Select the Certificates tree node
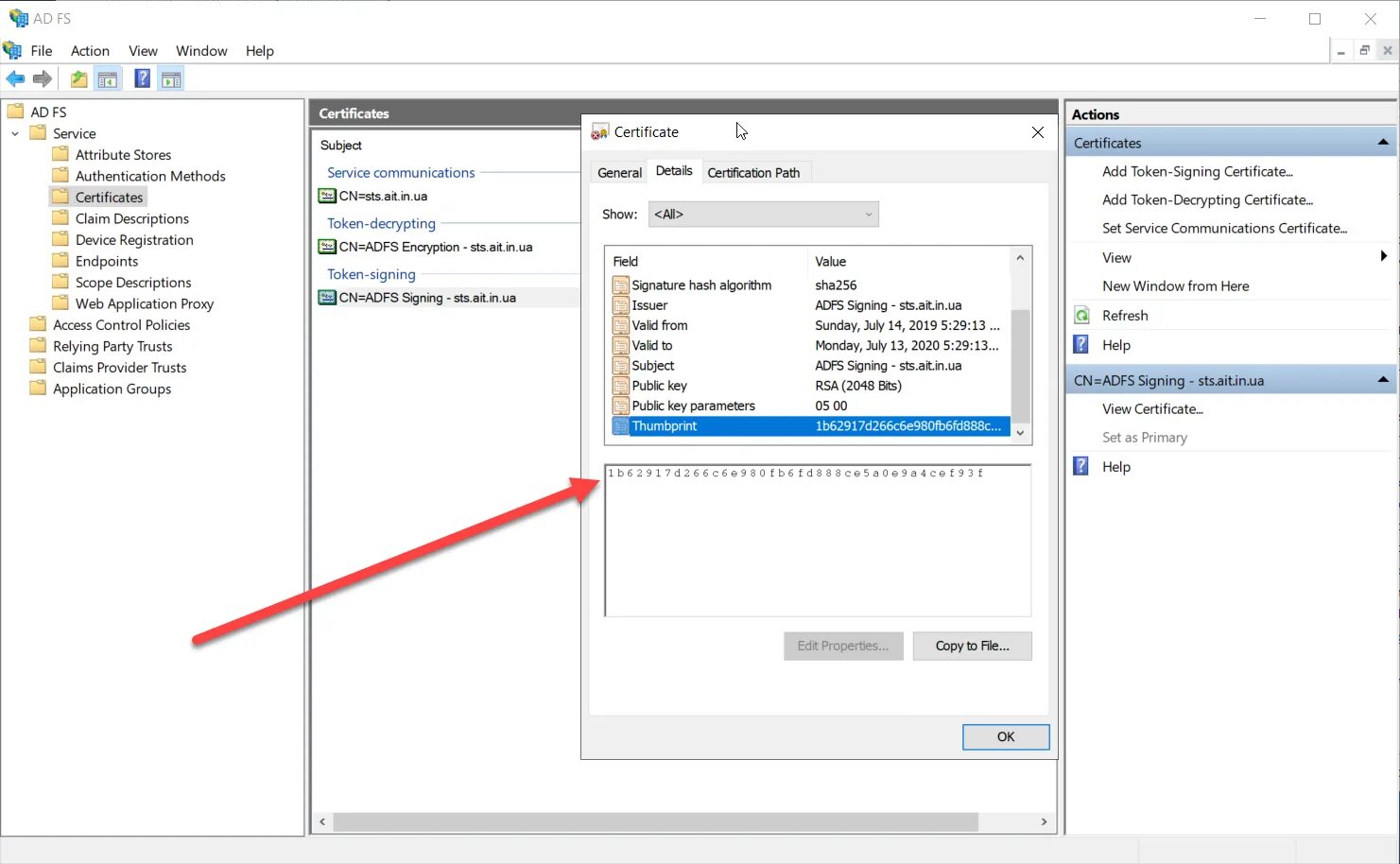The image size is (1400, 864). coord(109,198)
